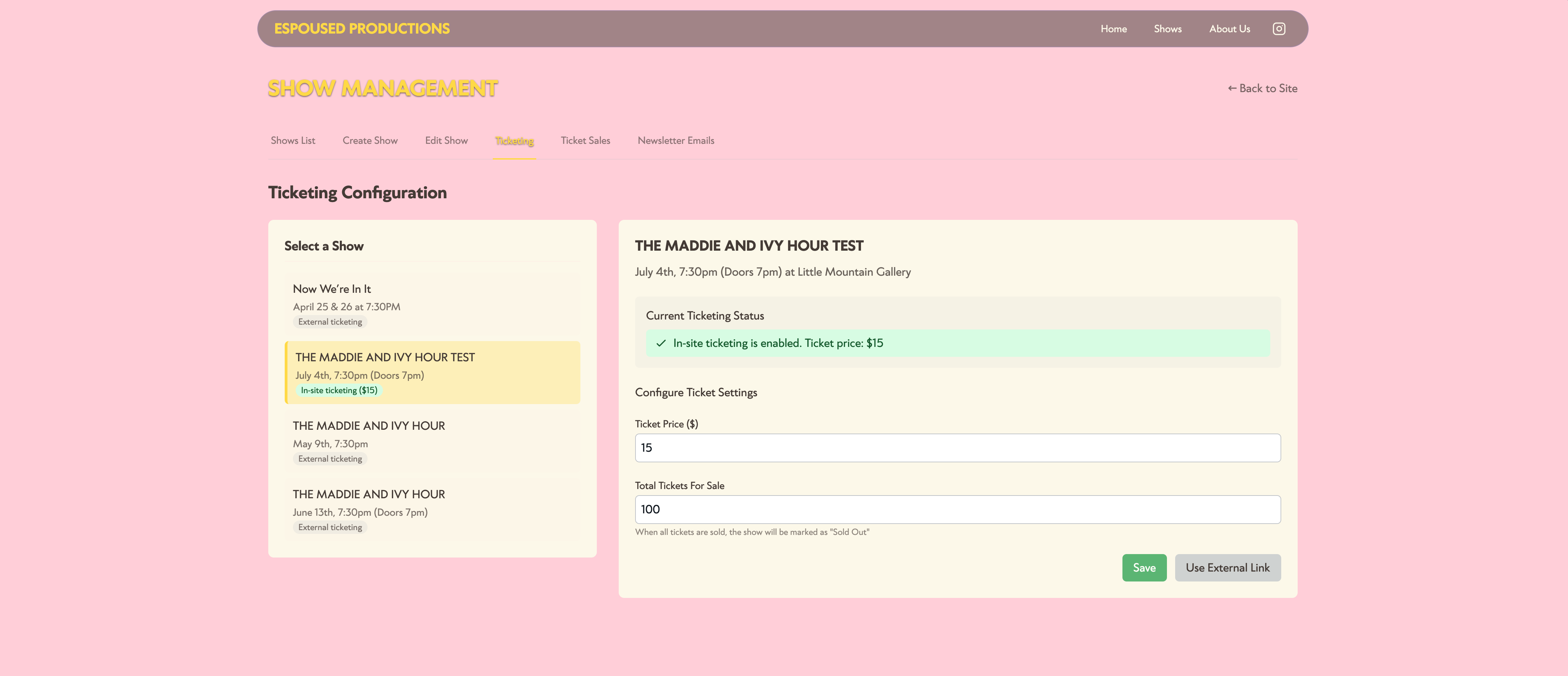This screenshot has height=676, width=1568.
Task: Click the Save button
Action: click(x=1144, y=567)
